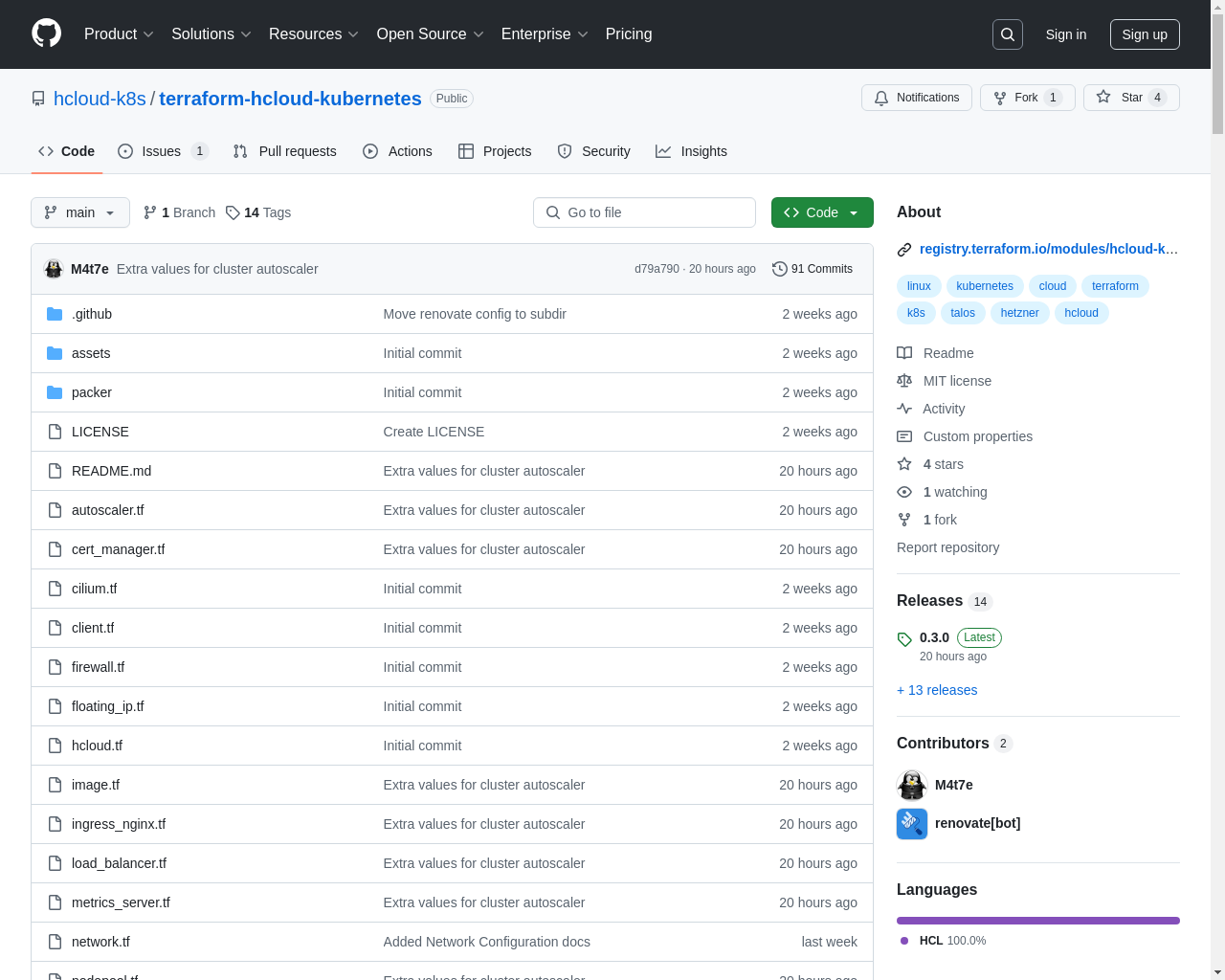Image resolution: width=1225 pixels, height=980 pixels.
Task: Click the Activity pulse icon
Action: pos(904,409)
